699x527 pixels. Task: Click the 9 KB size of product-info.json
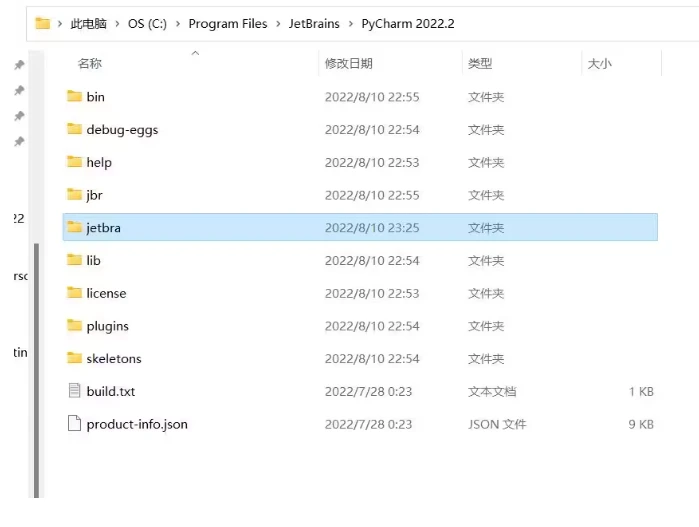pyautogui.click(x=641, y=424)
